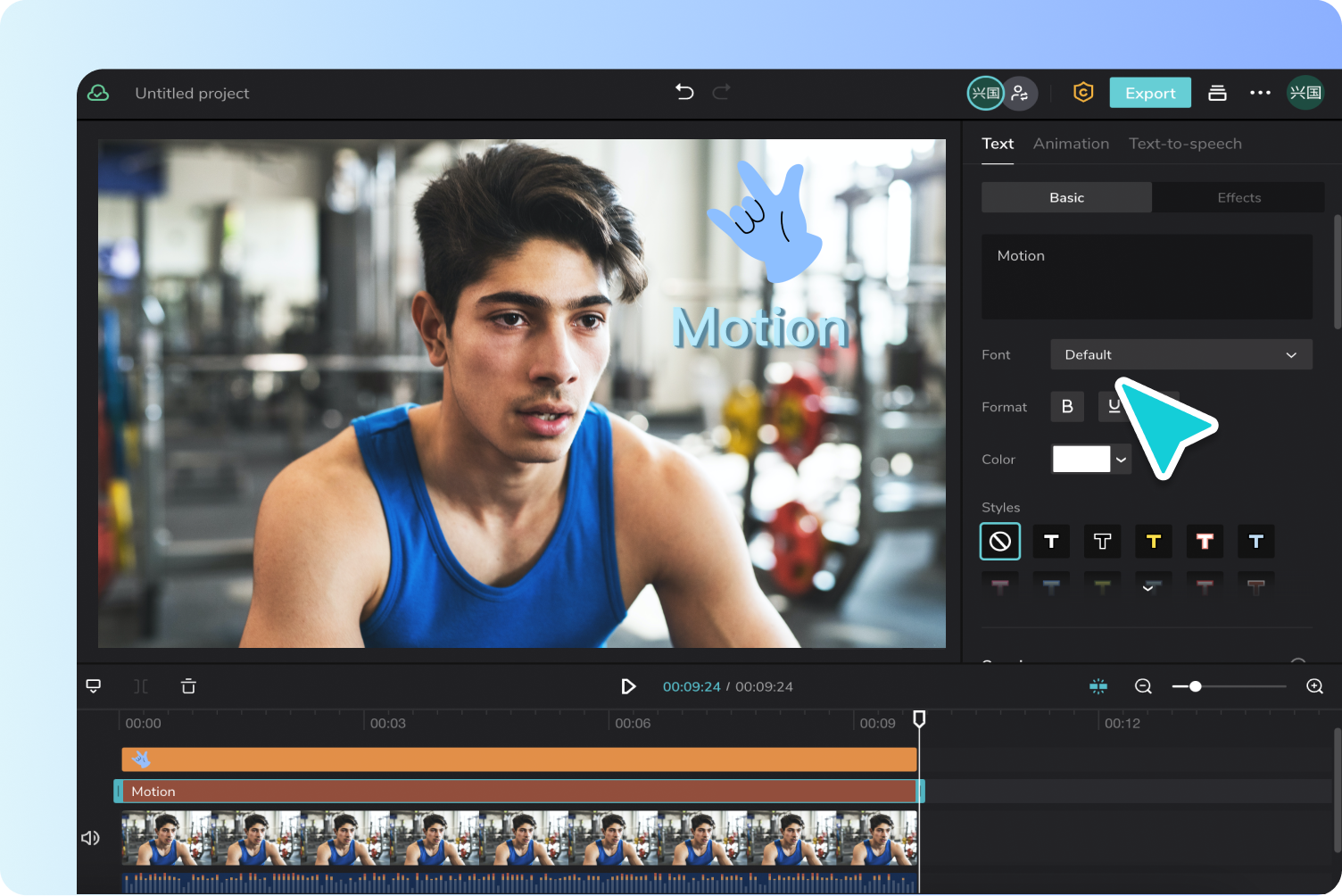Expand more text styles chevron
The image size is (1342, 896).
1148,588
